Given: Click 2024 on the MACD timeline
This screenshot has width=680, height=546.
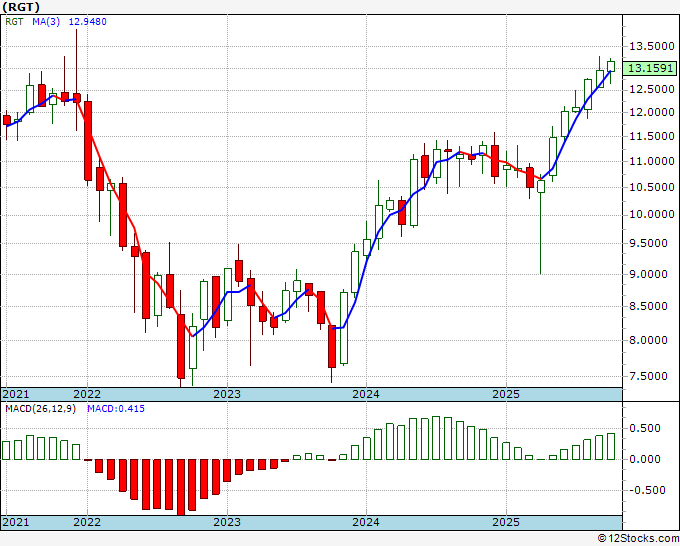Looking at the screenshot, I should [366, 522].
